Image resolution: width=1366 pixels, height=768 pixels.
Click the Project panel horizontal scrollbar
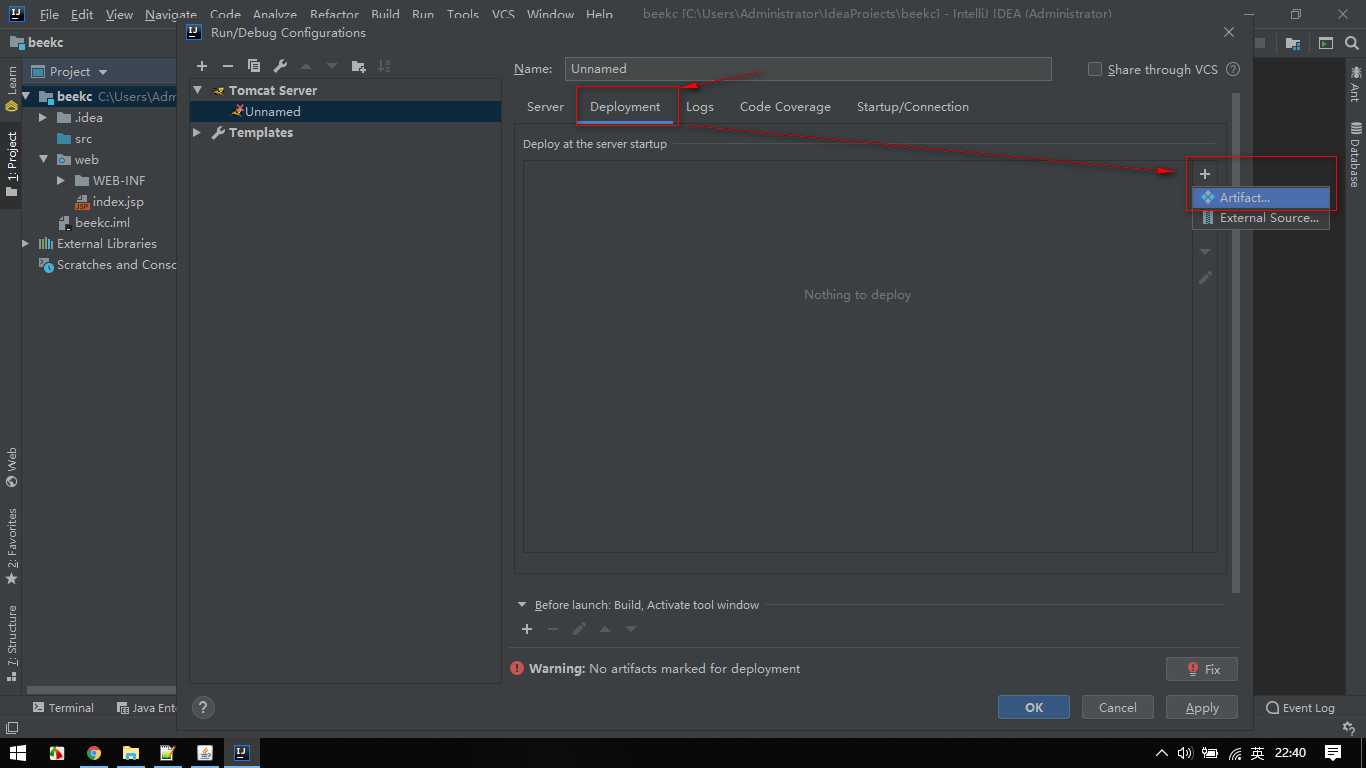(x=101, y=690)
